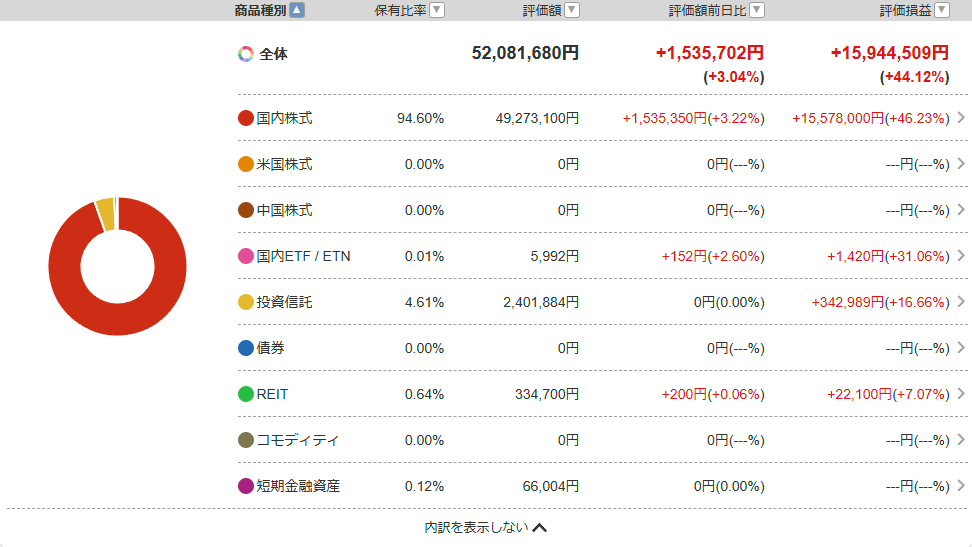The height and width of the screenshot is (547, 972).
Task: Expand 国内株式 row chevron
Action: pyautogui.click(x=961, y=118)
